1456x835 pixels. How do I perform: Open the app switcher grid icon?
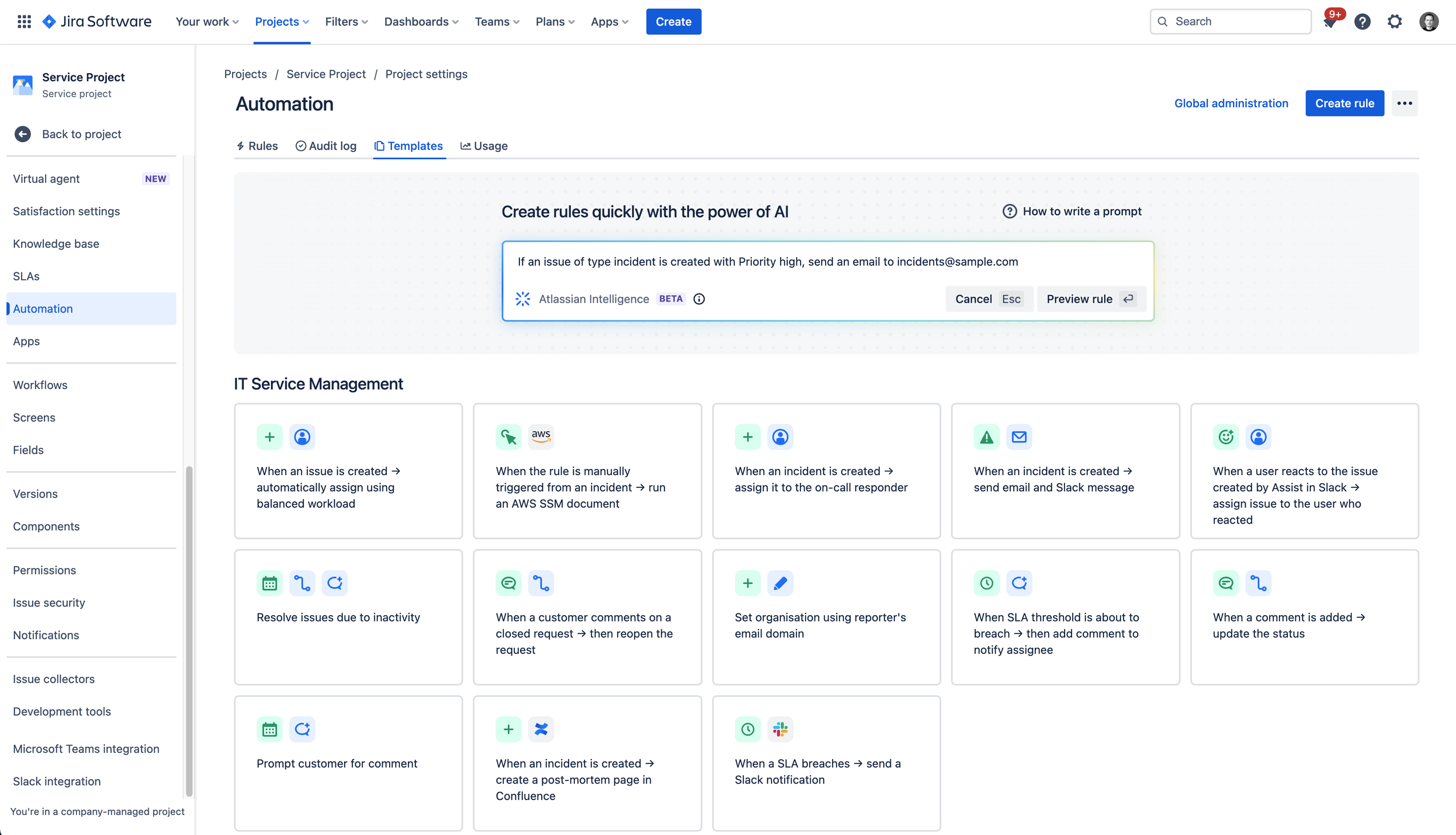pyautogui.click(x=24, y=22)
